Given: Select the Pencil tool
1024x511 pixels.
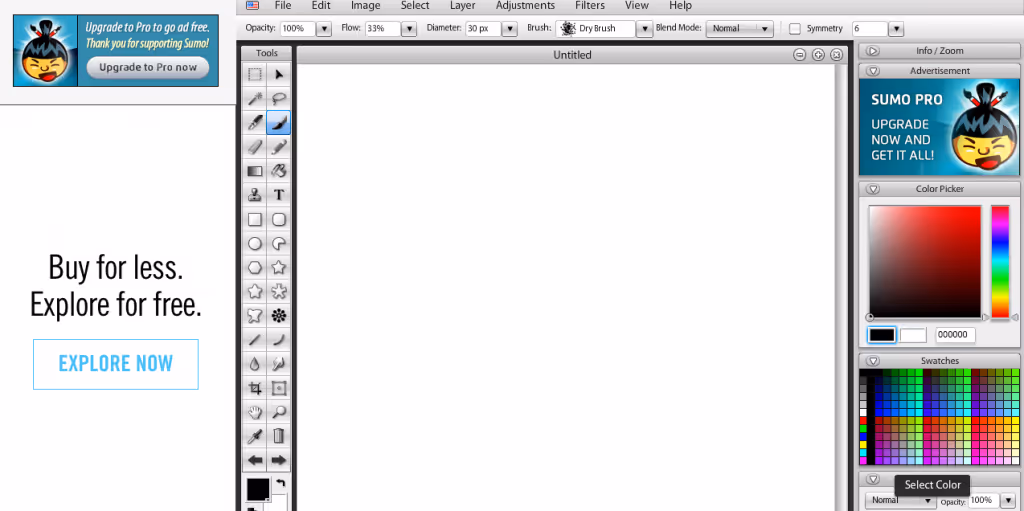Looking at the screenshot, I should click(279, 147).
